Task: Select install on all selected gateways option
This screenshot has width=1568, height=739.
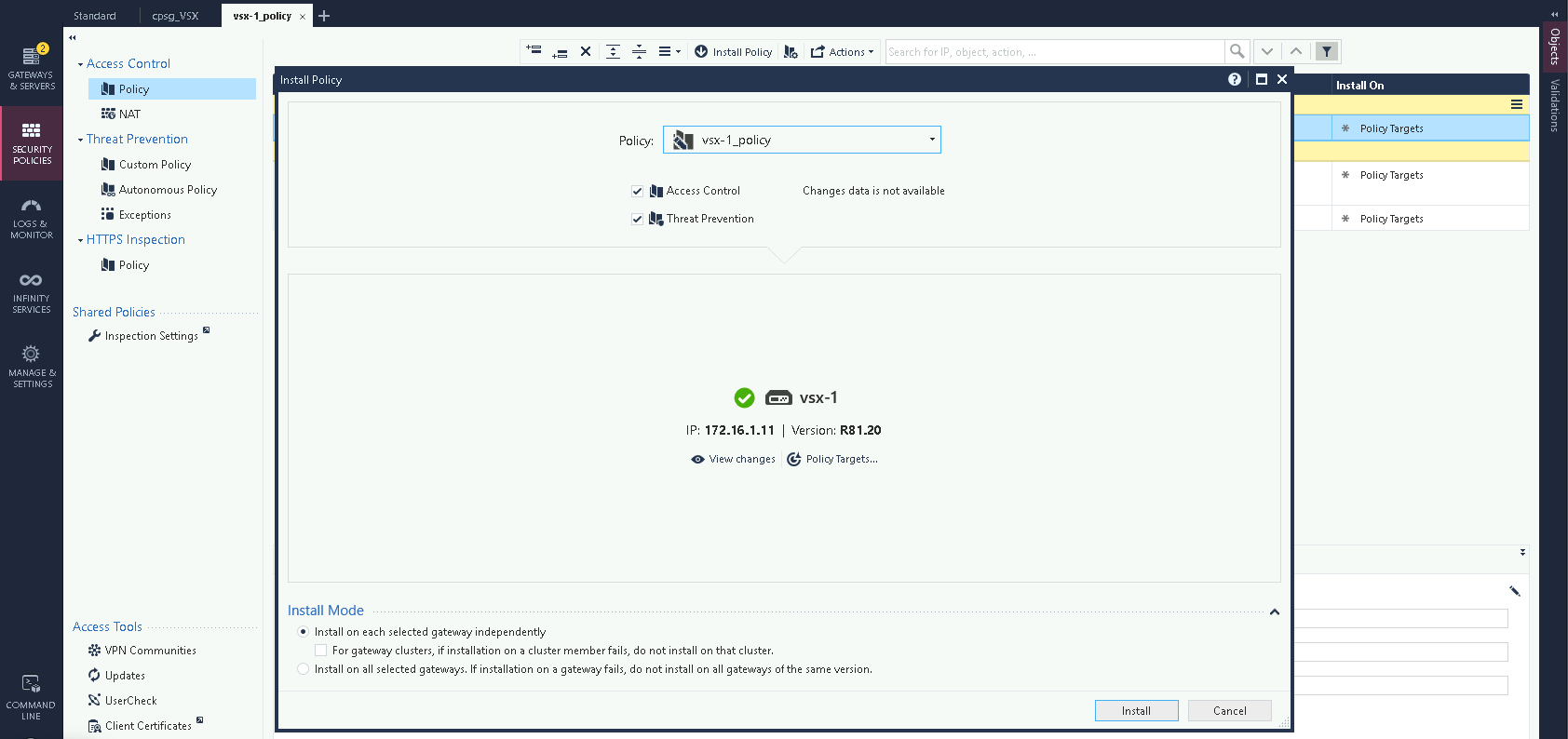Action: (x=303, y=669)
